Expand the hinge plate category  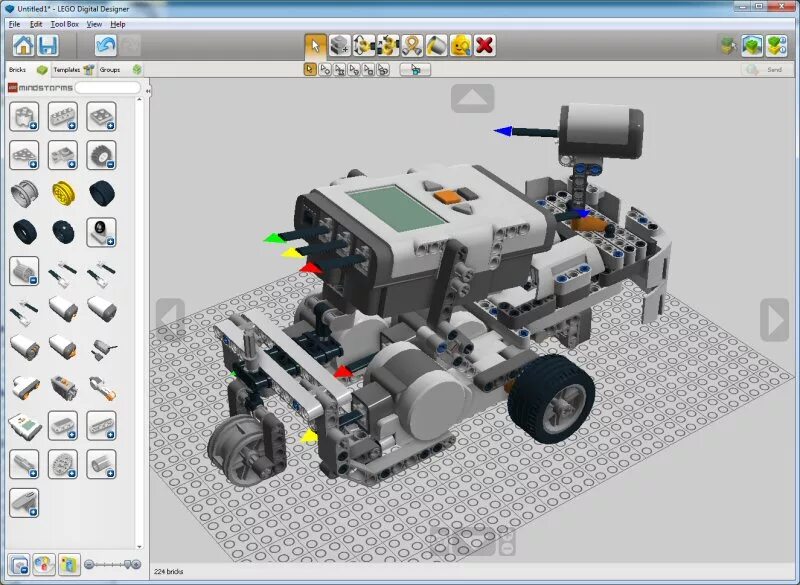[63, 155]
